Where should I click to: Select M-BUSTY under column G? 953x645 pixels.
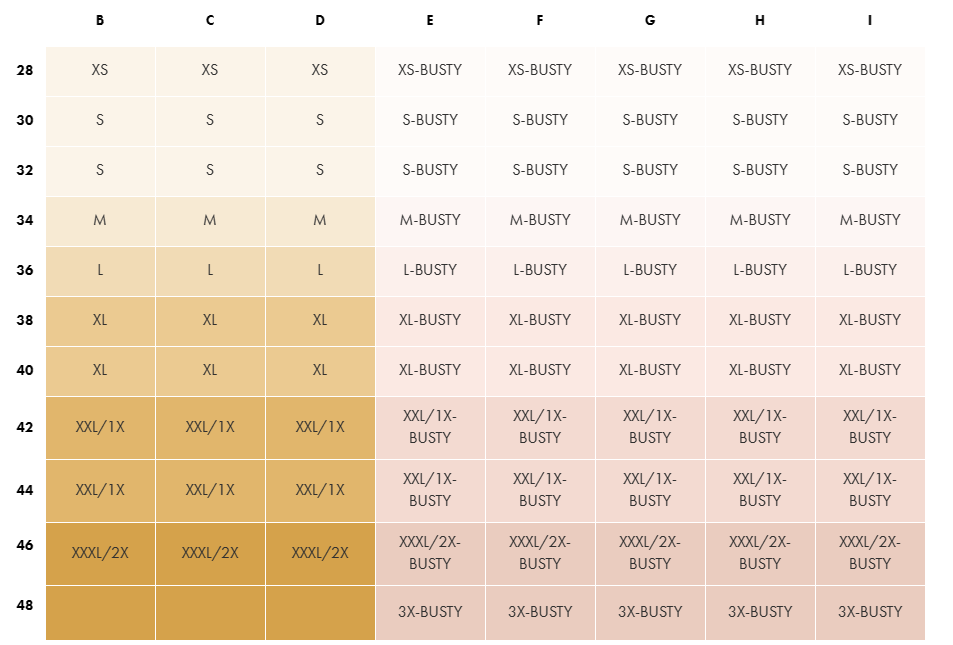(x=650, y=220)
